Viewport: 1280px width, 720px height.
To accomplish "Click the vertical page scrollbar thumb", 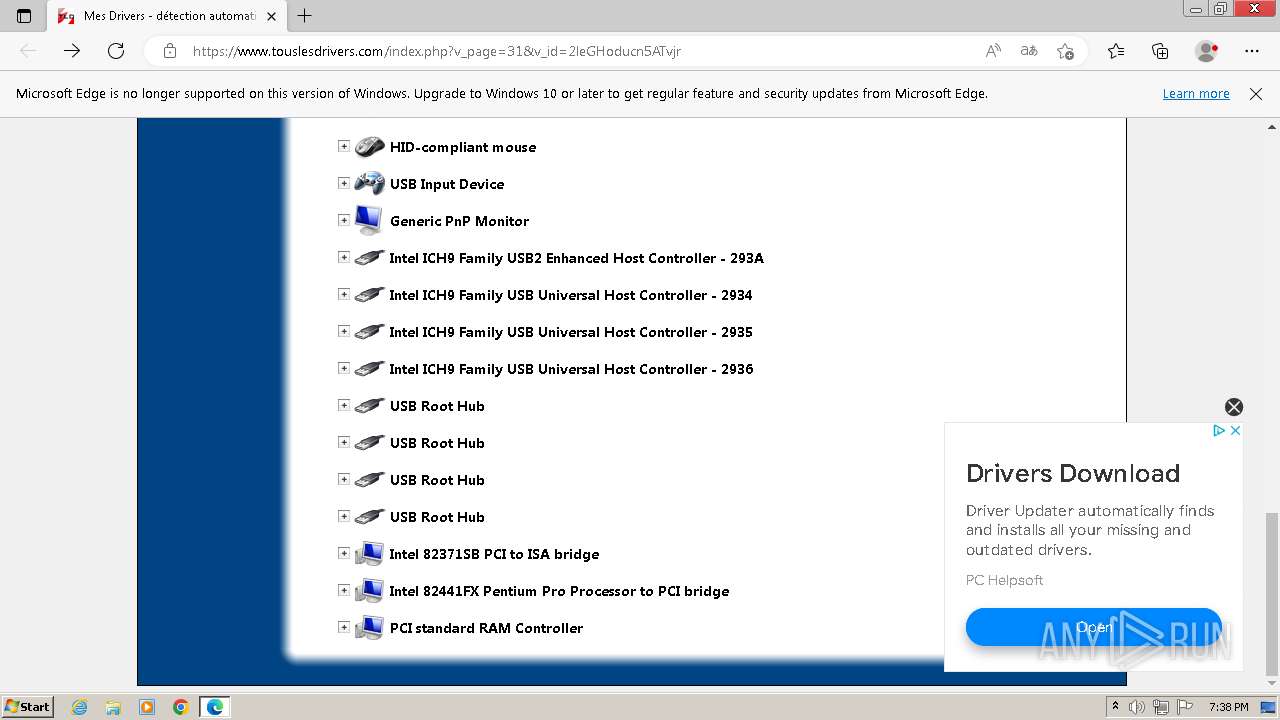I will (1271, 594).
